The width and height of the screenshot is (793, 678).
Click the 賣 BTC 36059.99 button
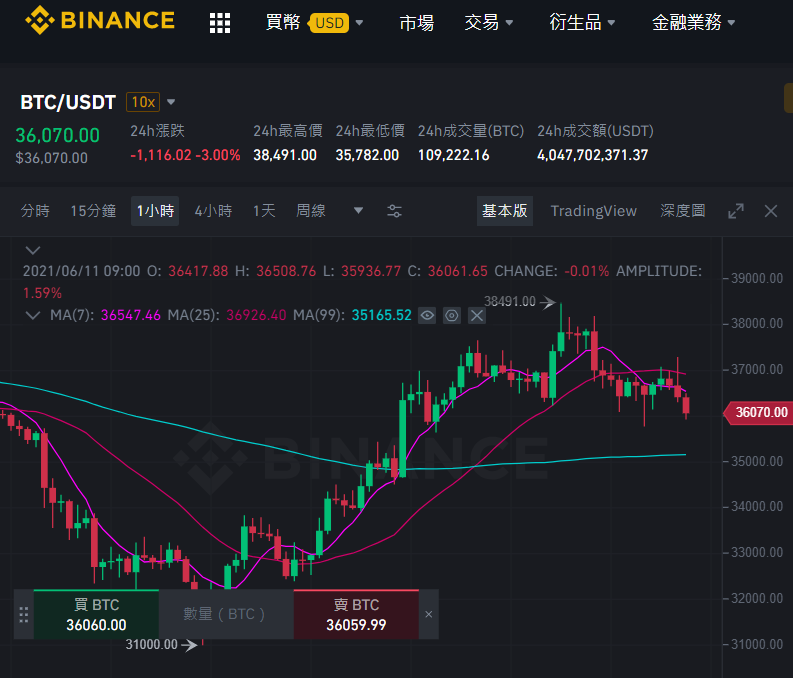[356, 614]
